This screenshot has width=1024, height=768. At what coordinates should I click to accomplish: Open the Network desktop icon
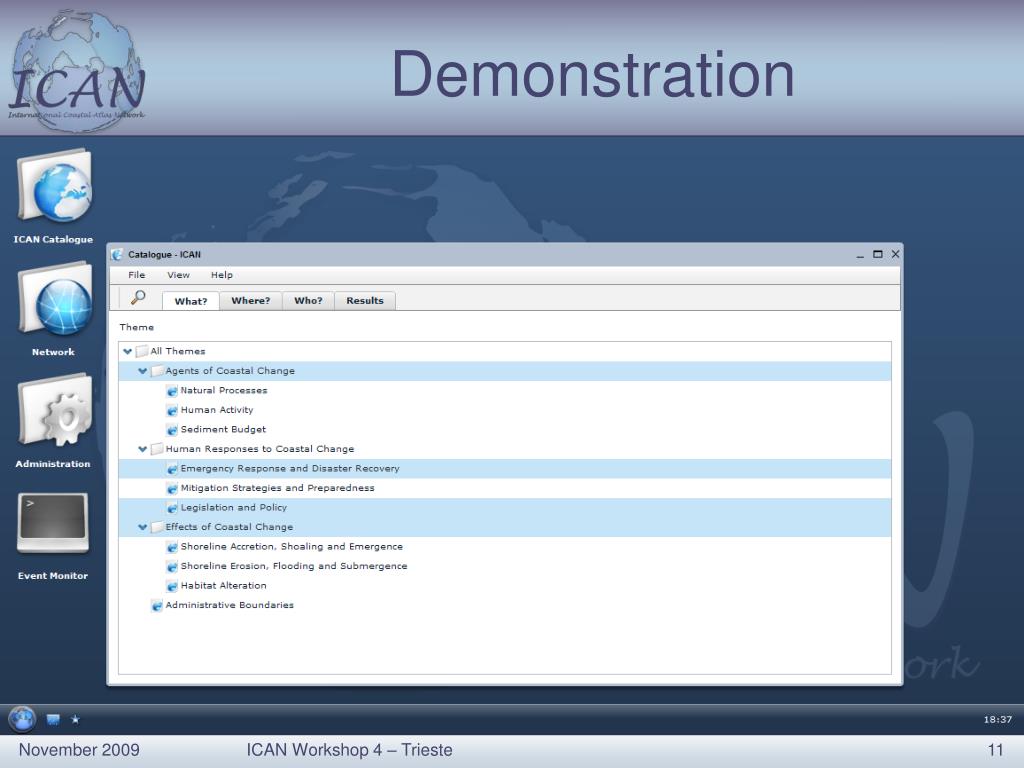(54, 300)
